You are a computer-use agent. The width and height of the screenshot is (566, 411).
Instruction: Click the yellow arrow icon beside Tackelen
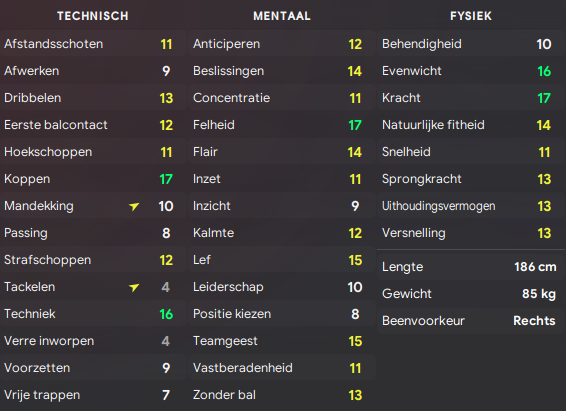pos(134,287)
